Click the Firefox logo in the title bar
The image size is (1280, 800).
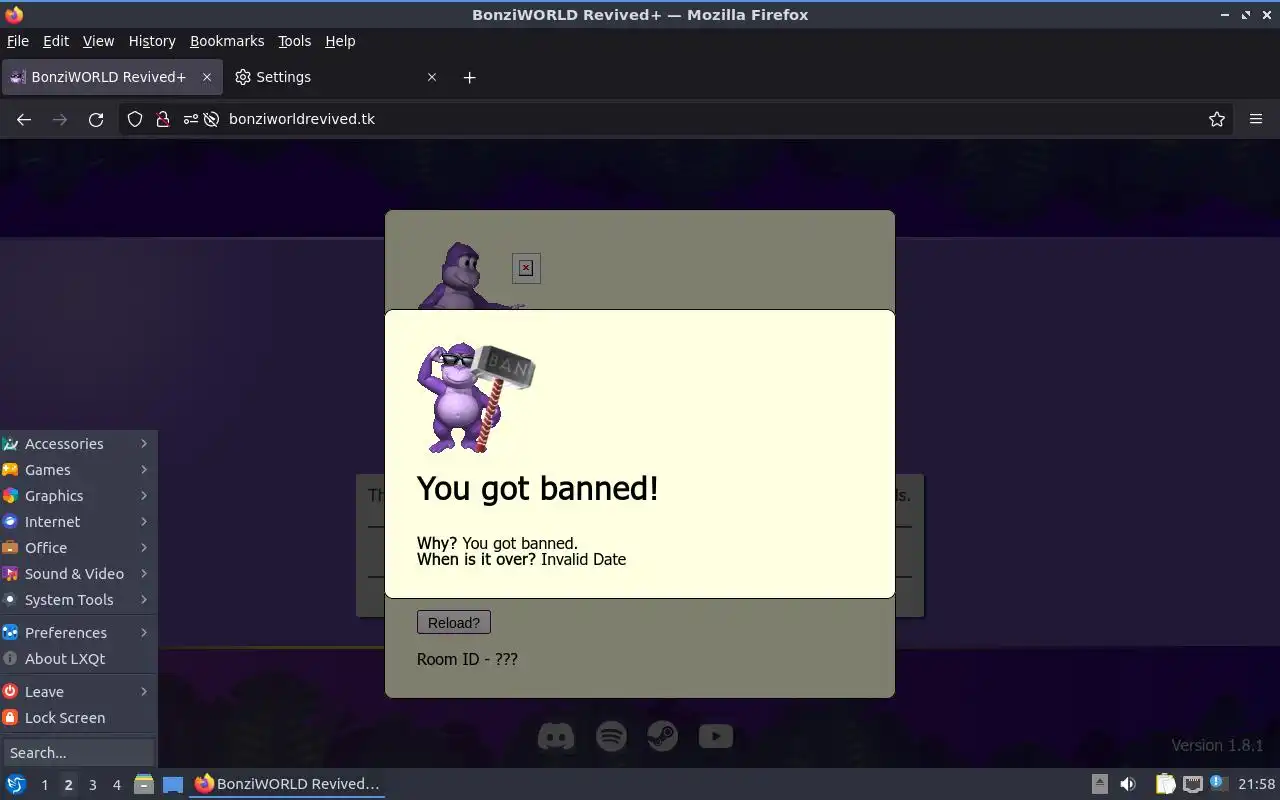(x=14, y=15)
